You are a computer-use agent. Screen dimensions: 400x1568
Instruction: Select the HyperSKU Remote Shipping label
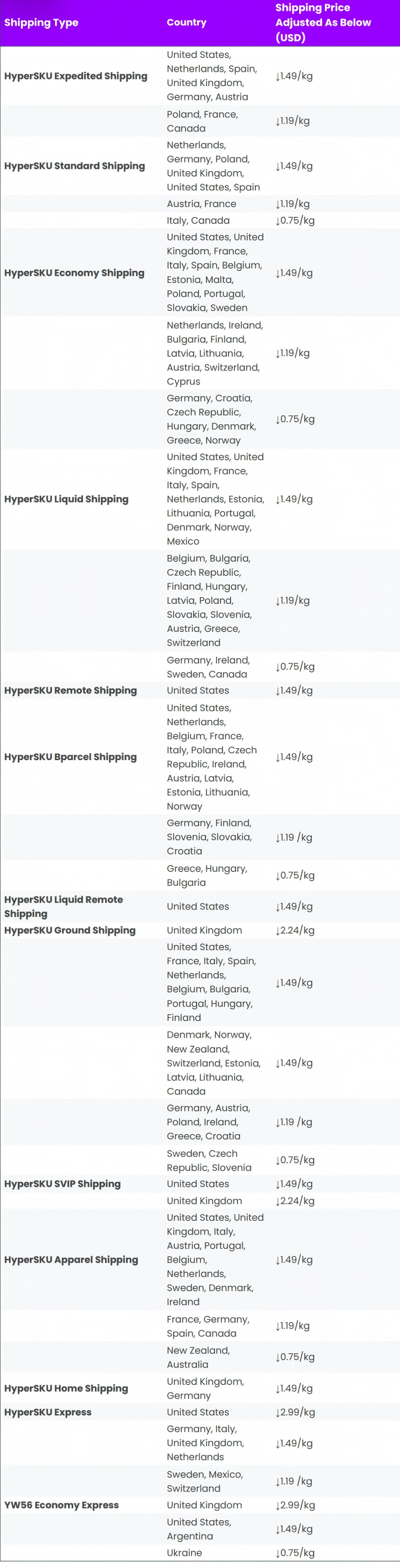pos(70,690)
